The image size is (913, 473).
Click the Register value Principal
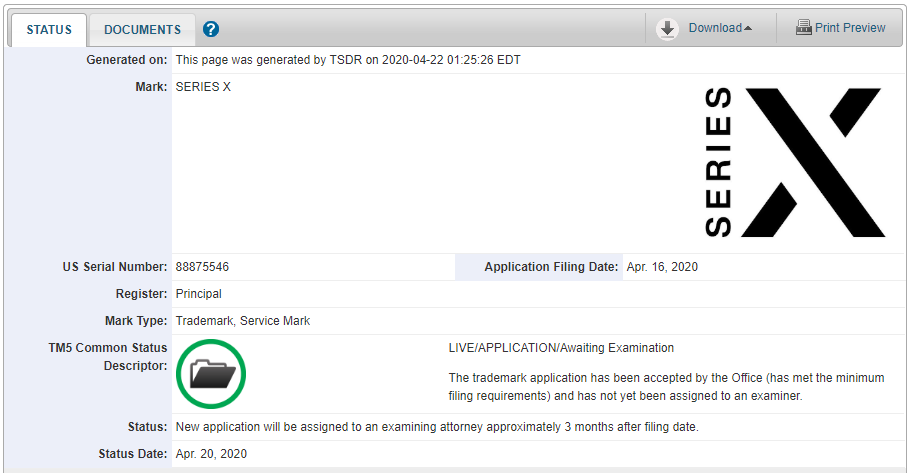click(198, 294)
